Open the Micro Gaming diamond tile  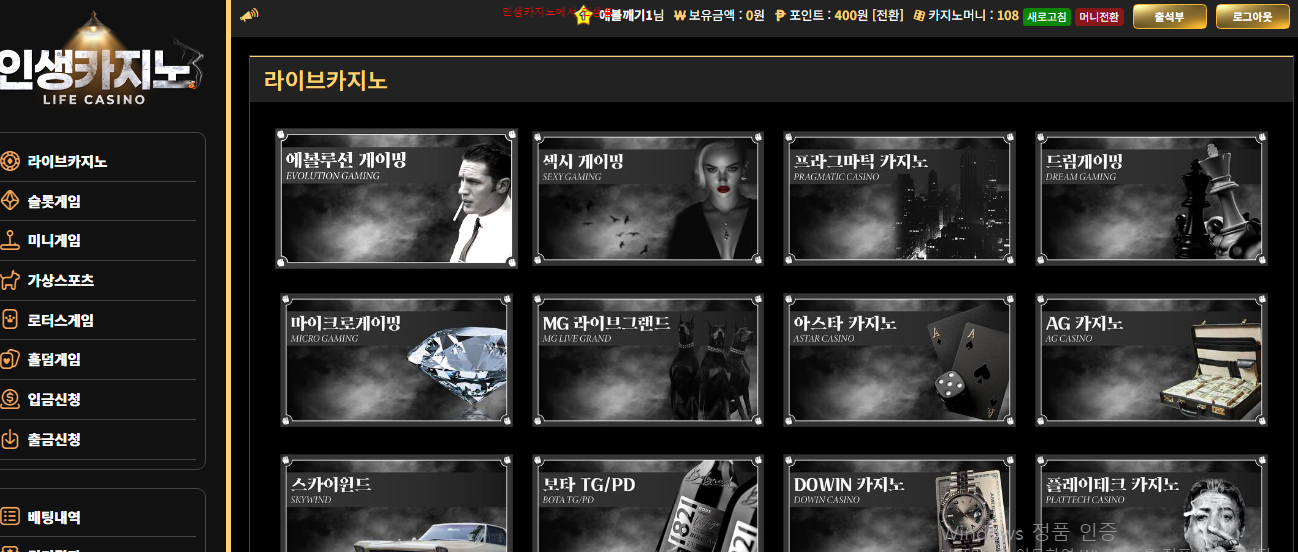[x=397, y=359]
